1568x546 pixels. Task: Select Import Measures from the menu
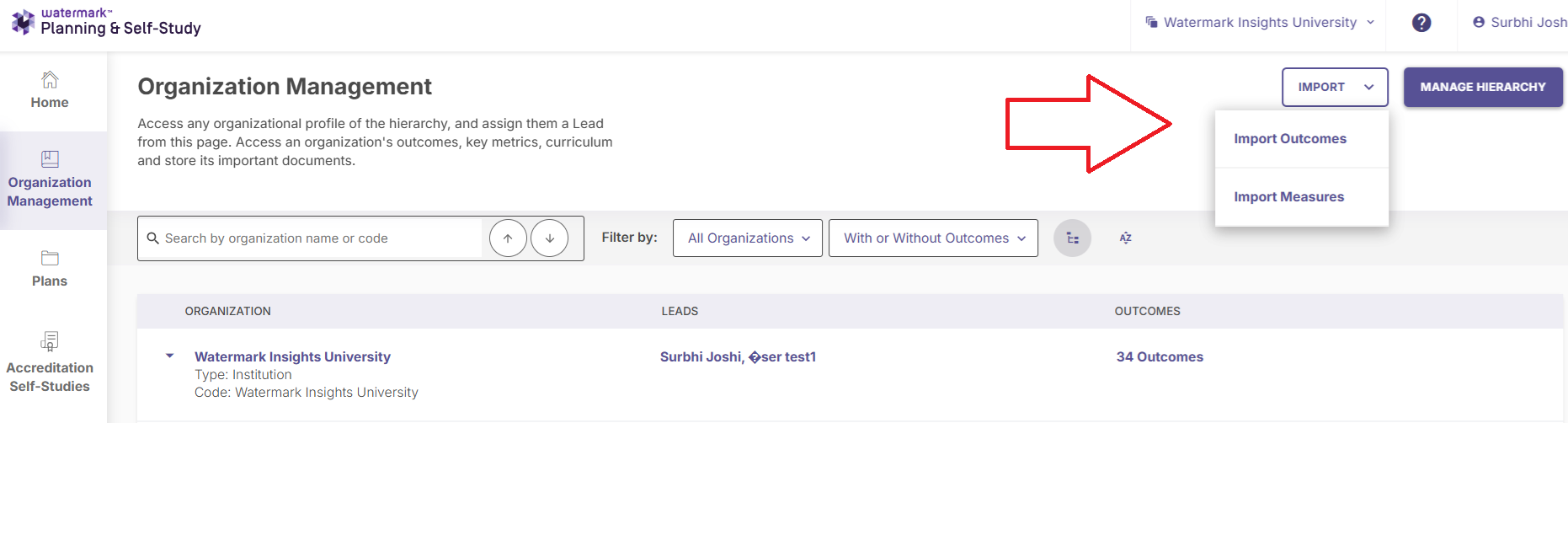pos(1288,197)
